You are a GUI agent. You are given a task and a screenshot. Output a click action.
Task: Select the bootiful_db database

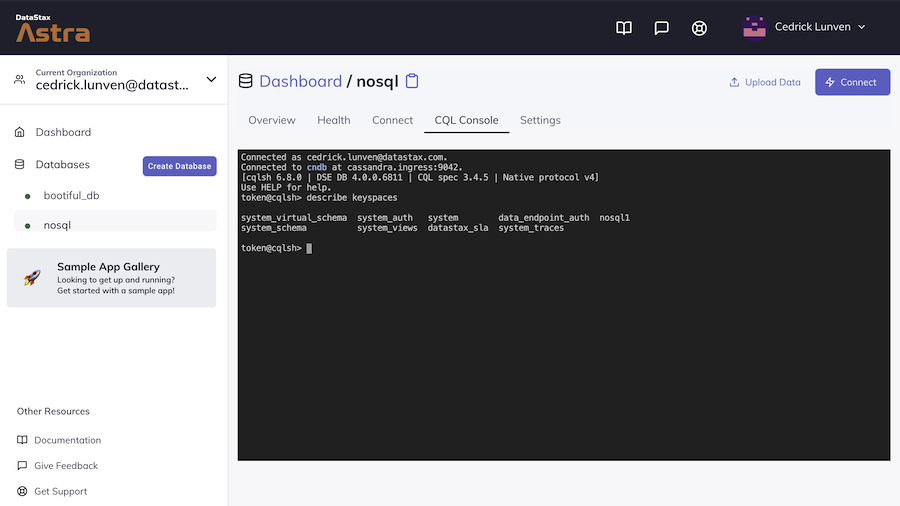pos(71,196)
